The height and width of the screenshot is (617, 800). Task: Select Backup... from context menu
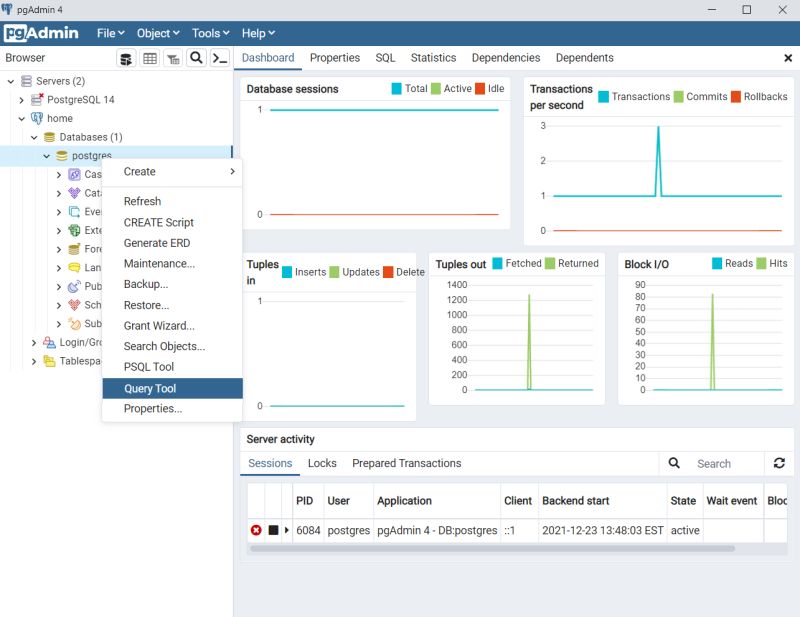pos(172,284)
